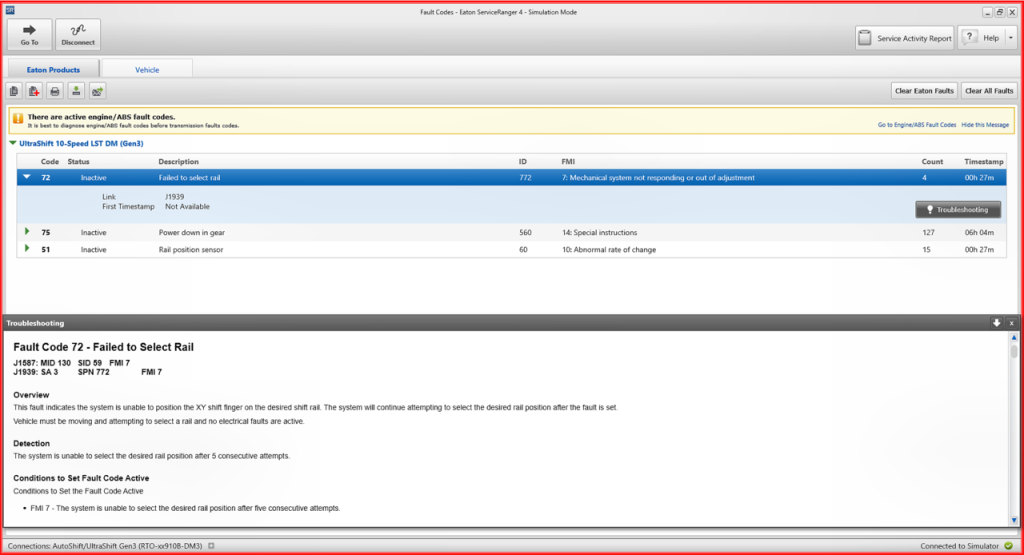Open the Service Activity Report
The height and width of the screenshot is (555, 1024).
904,38
